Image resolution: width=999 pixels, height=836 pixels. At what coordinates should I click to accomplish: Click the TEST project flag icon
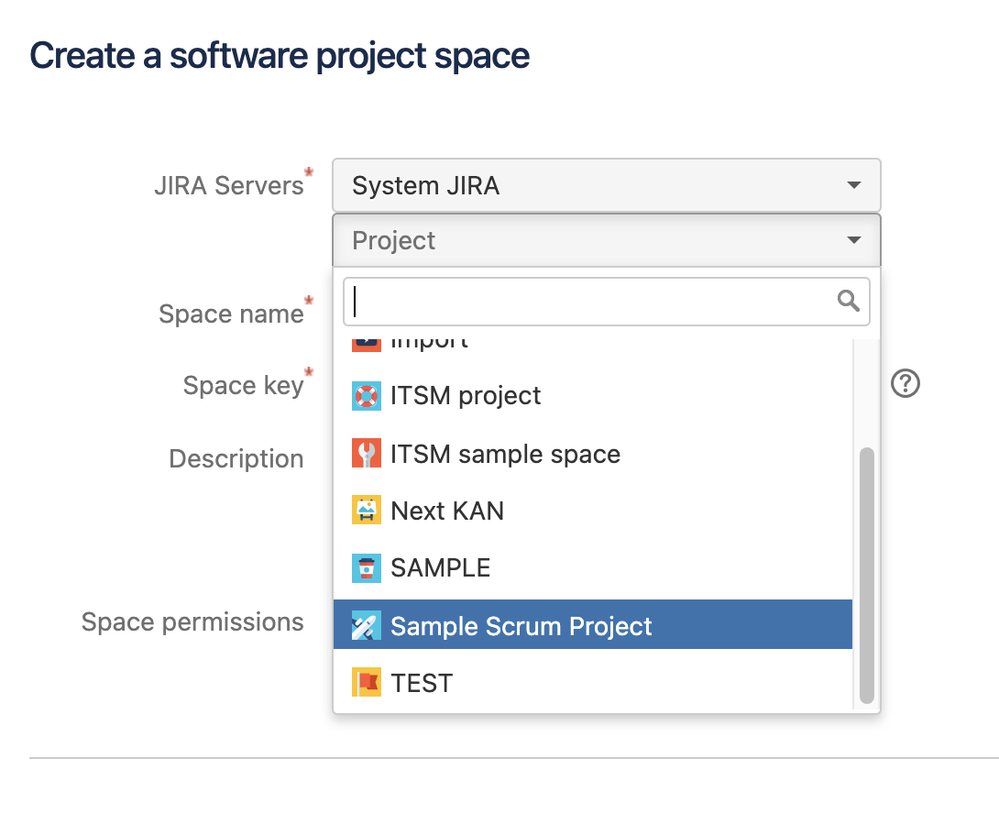coord(367,683)
